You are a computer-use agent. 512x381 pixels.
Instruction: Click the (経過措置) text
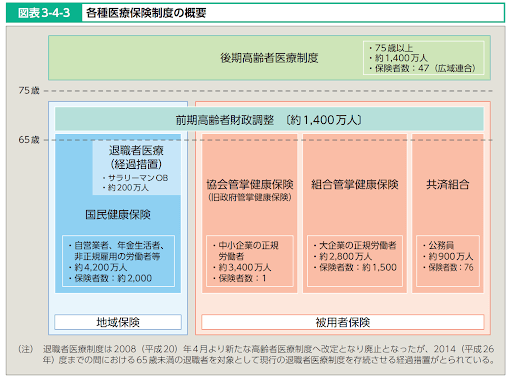(x=136, y=164)
